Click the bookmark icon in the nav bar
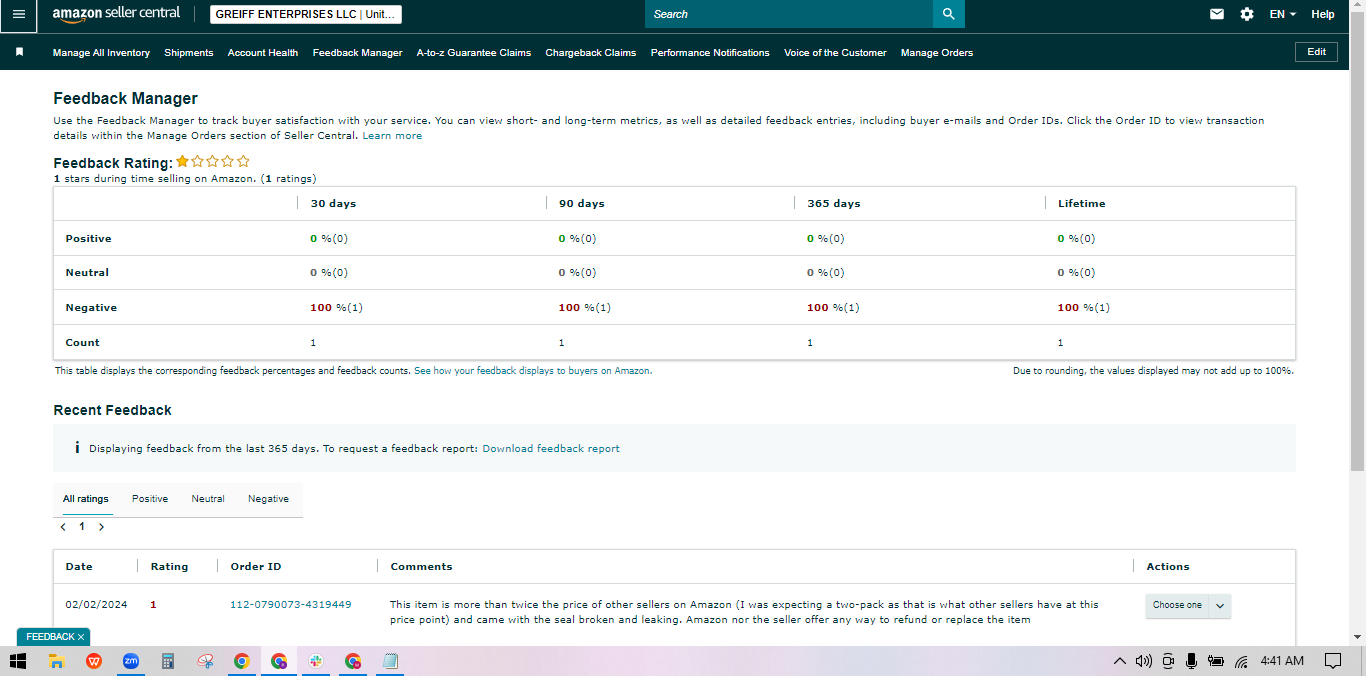The width and height of the screenshot is (1366, 676). tap(19, 52)
